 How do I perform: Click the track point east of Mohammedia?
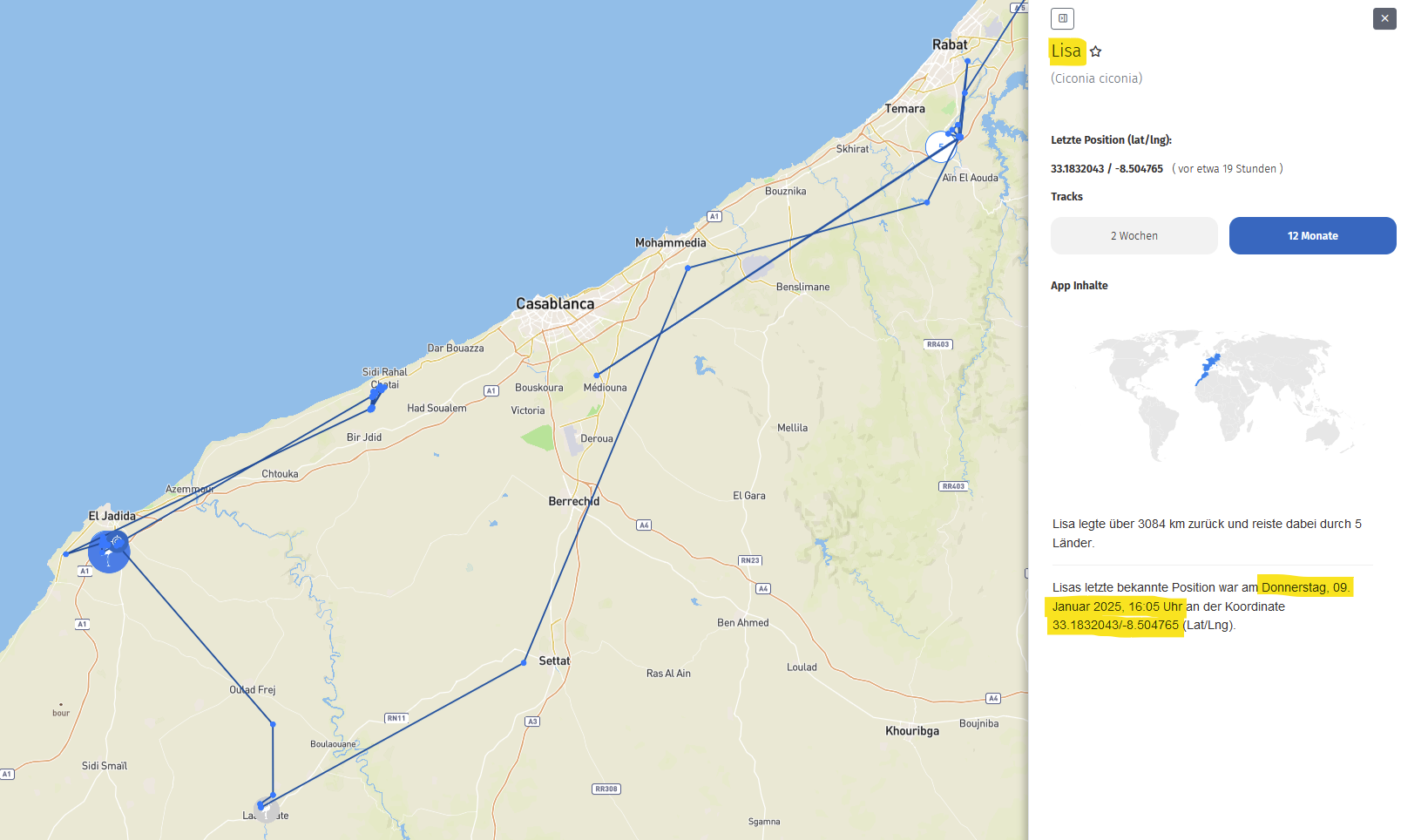[x=687, y=268]
